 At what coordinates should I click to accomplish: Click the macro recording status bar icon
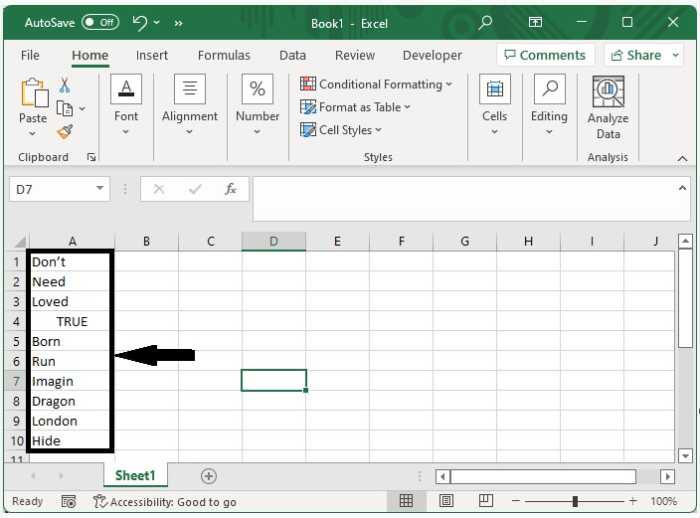tap(68, 501)
